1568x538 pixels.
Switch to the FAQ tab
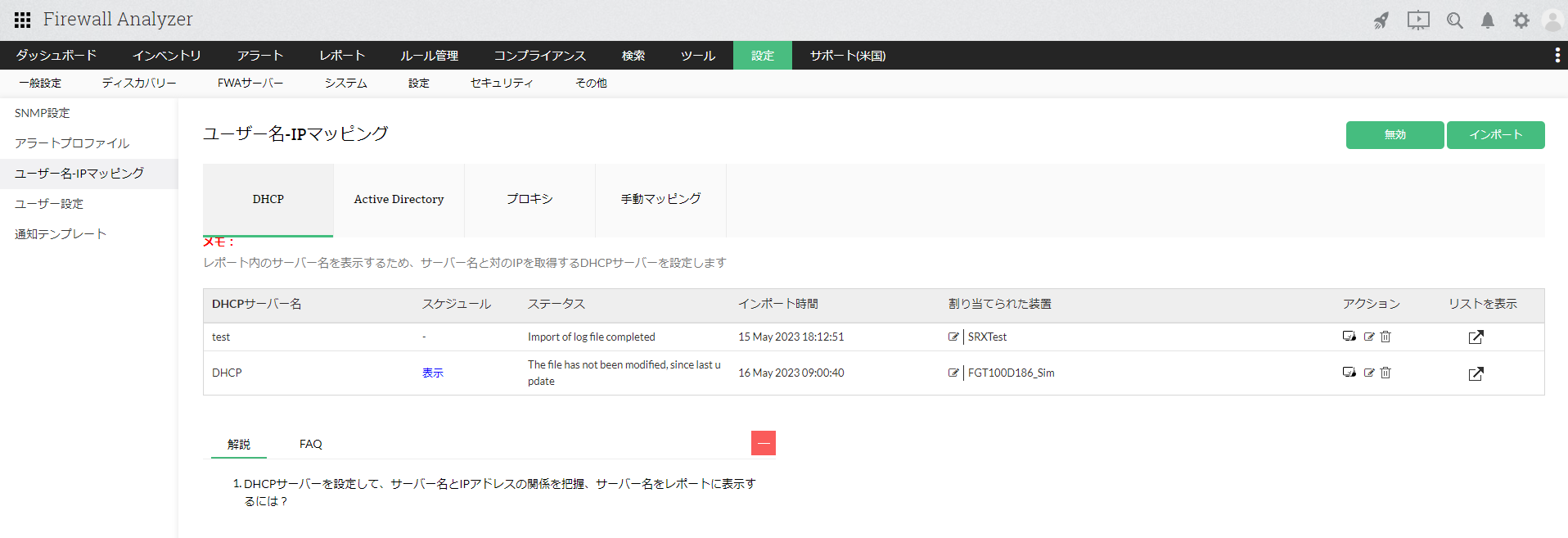311,444
